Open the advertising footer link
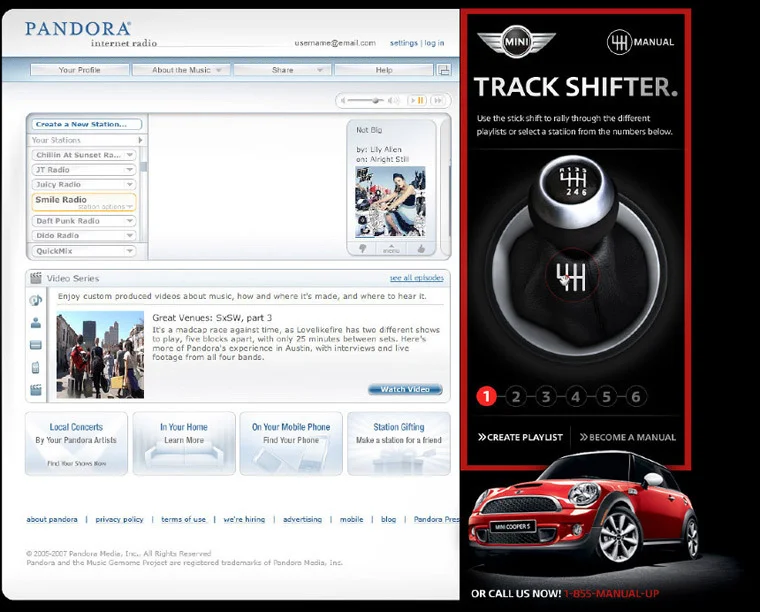 302,519
